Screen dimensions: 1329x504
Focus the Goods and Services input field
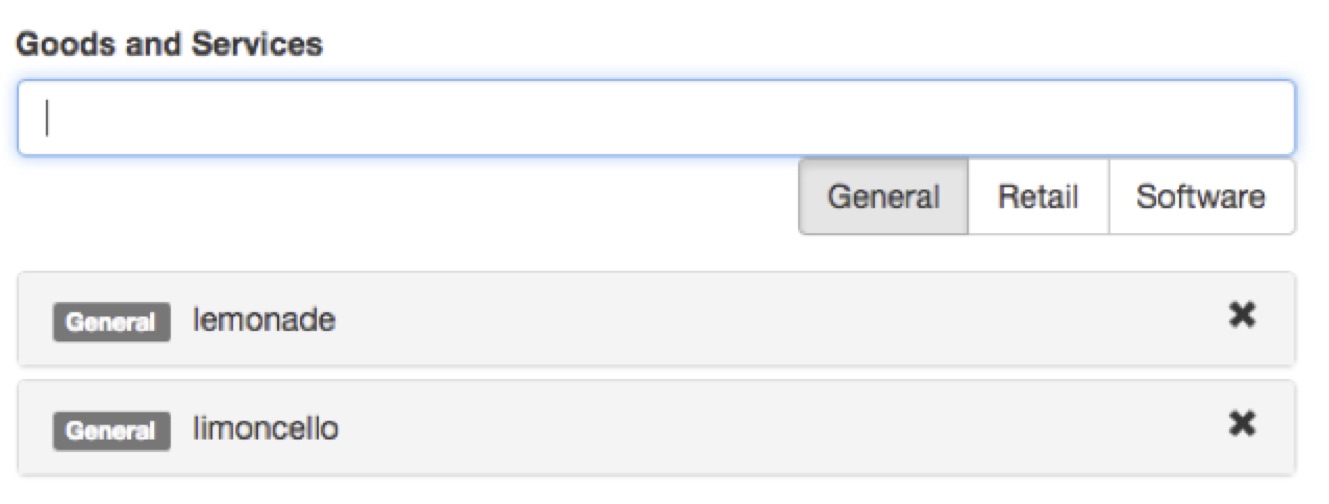[x=656, y=118]
